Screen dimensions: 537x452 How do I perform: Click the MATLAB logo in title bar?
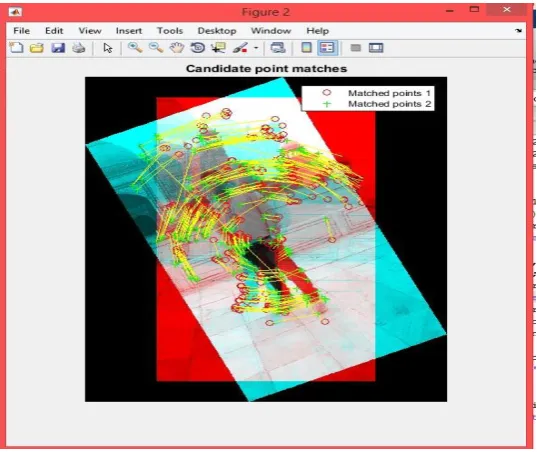point(15,12)
